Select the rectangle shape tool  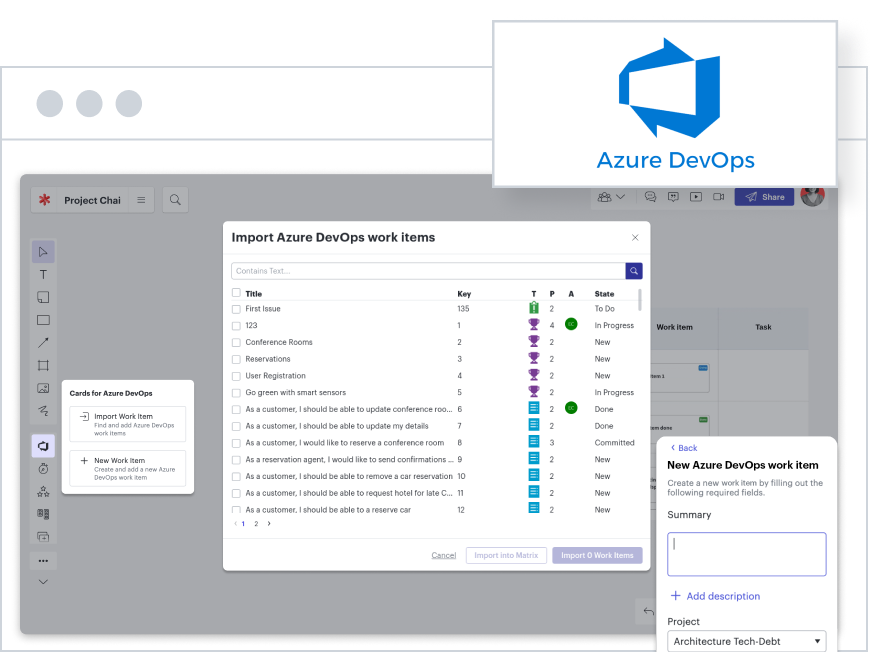[x=43, y=320]
